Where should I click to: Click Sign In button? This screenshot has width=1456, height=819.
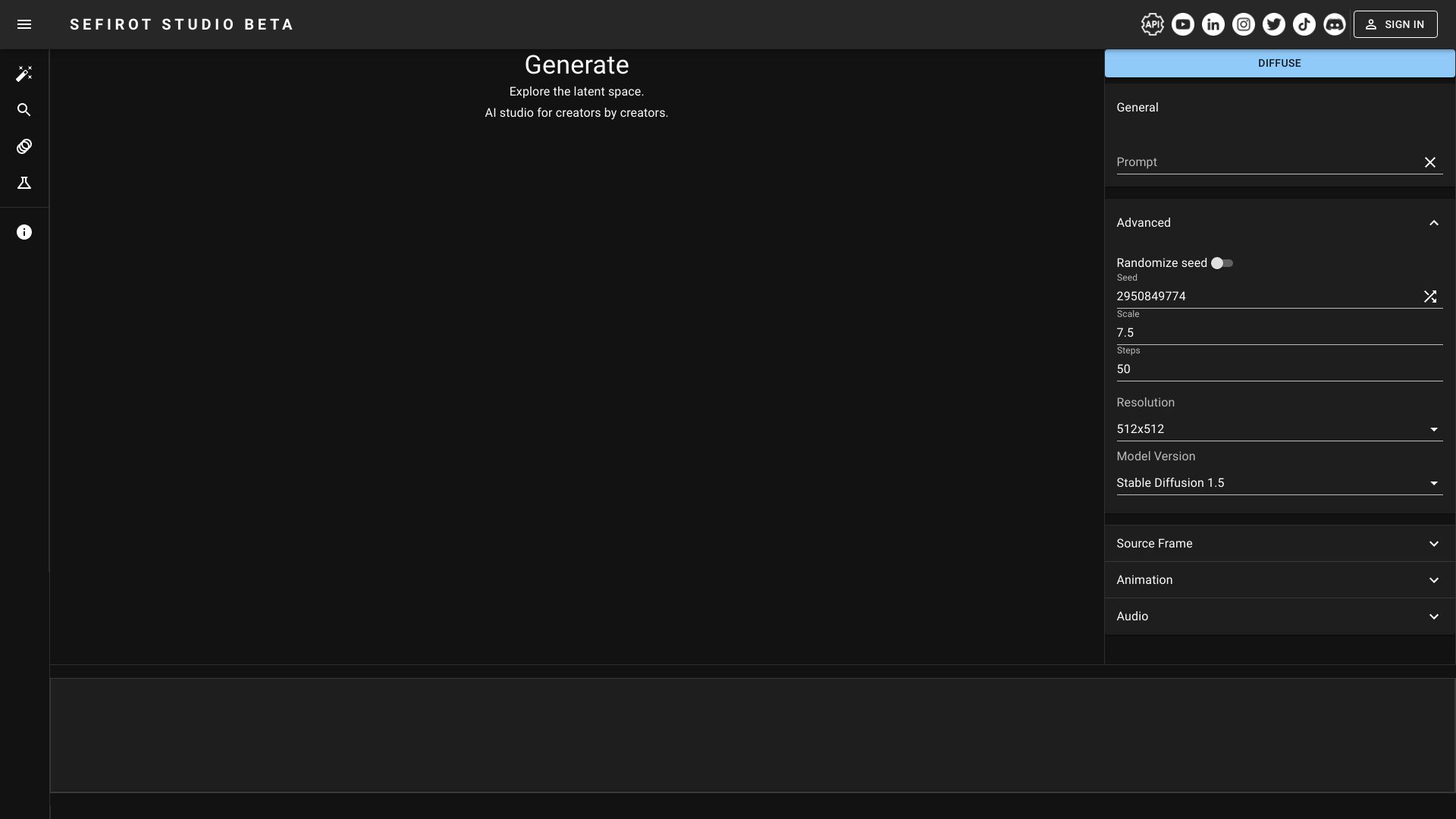tap(1395, 24)
